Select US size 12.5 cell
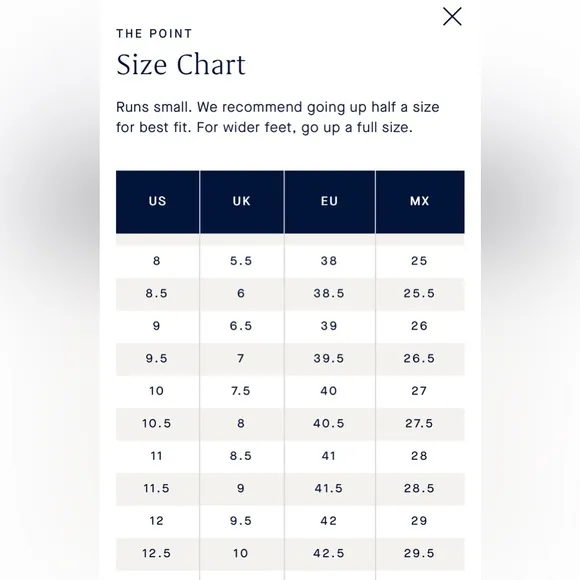 [x=158, y=553]
